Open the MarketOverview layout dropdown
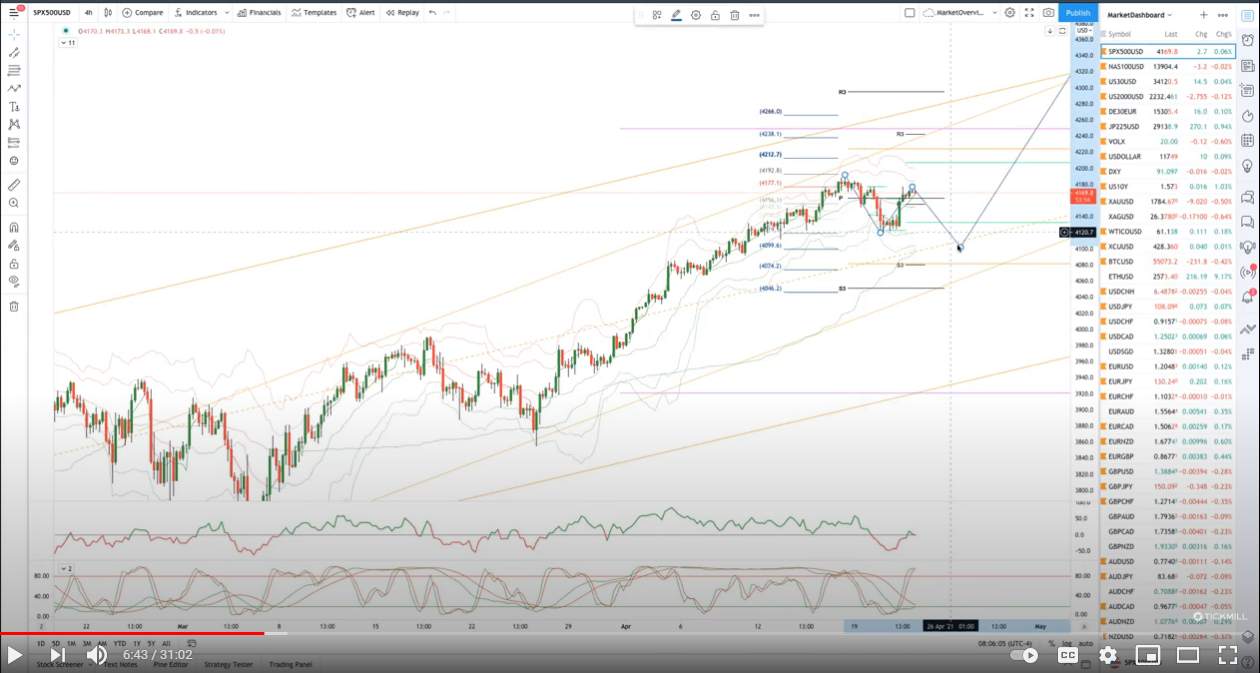1260x673 pixels. (961, 13)
